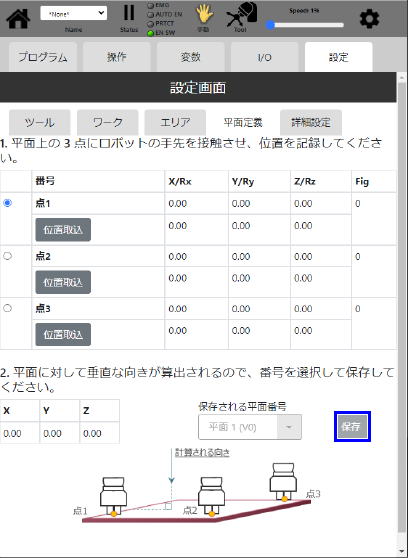Open the robot Tool icon

[x=241, y=14]
